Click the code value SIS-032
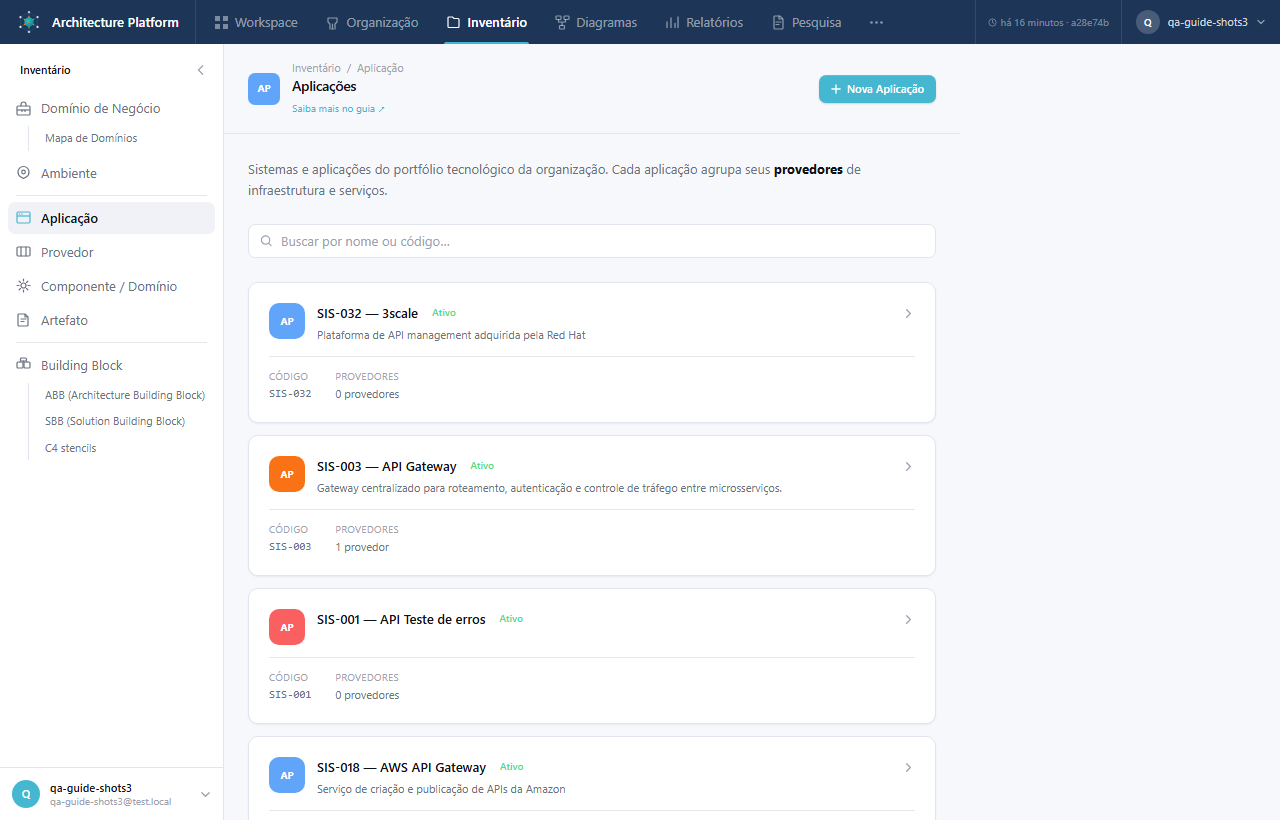The width and height of the screenshot is (1280, 820). (x=290, y=394)
